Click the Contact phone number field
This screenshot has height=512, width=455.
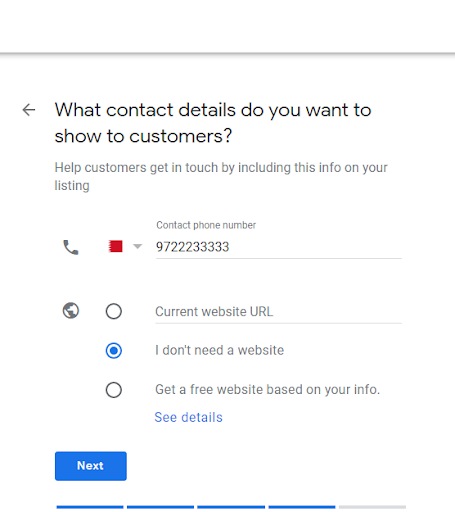(x=279, y=247)
